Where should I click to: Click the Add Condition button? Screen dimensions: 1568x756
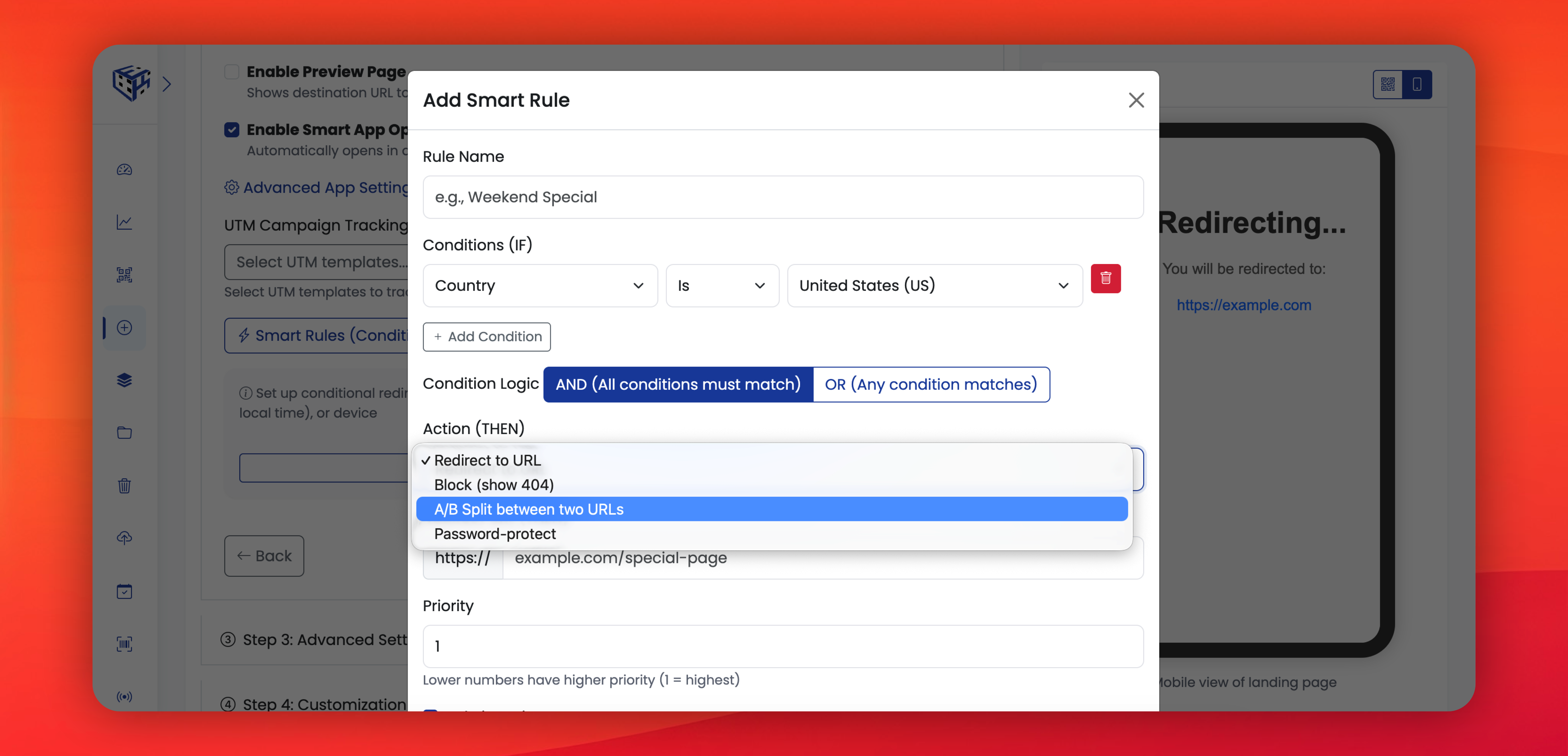point(486,337)
